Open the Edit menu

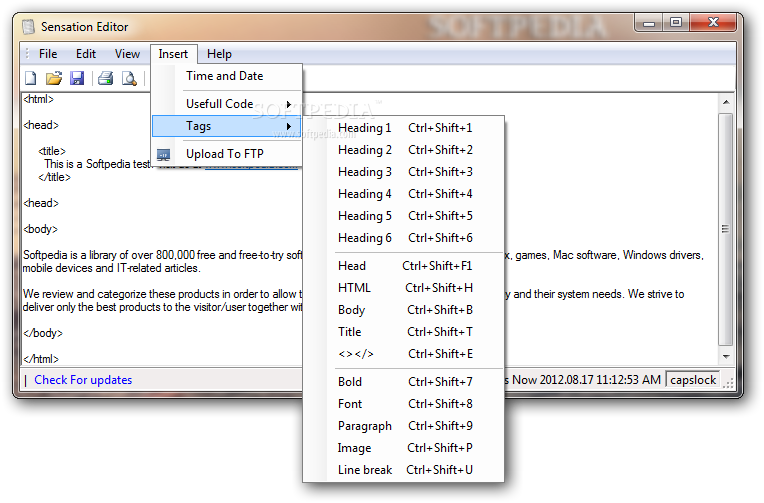pyautogui.click(x=86, y=54)
